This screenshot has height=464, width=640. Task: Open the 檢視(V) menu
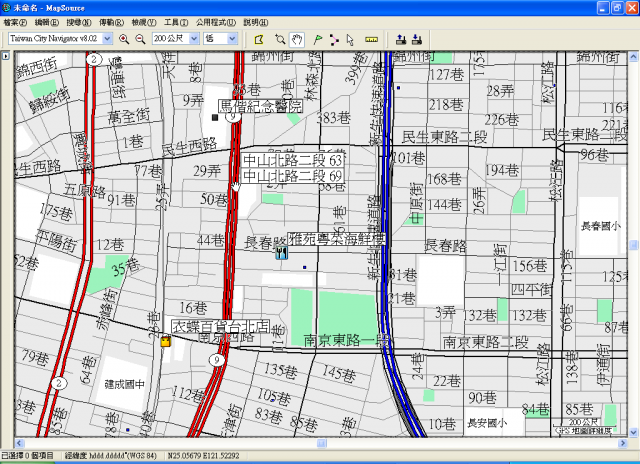pyautogui.click(x=144, y=22)
